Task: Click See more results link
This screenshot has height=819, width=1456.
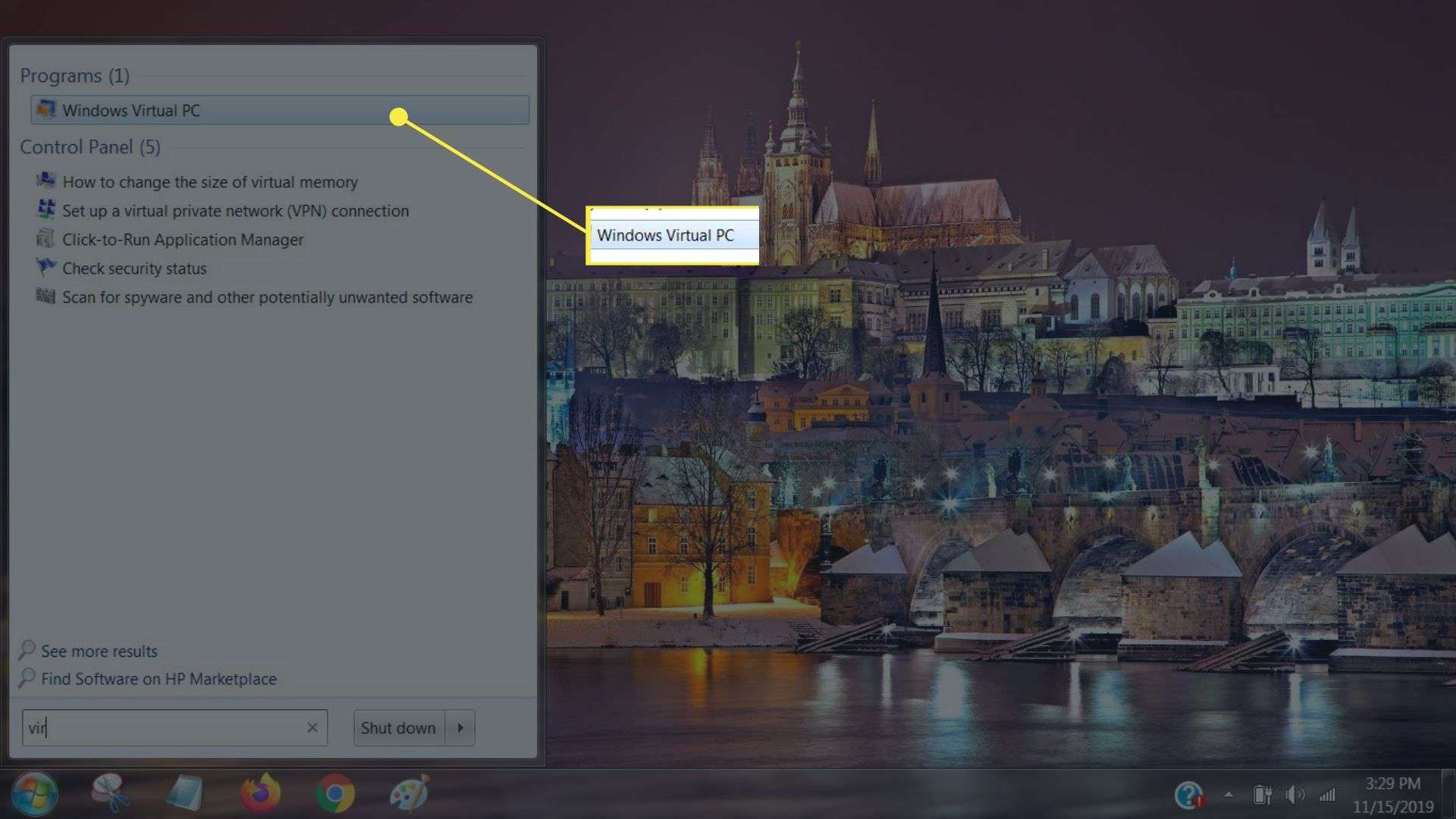Action: (x=99, y=651)
